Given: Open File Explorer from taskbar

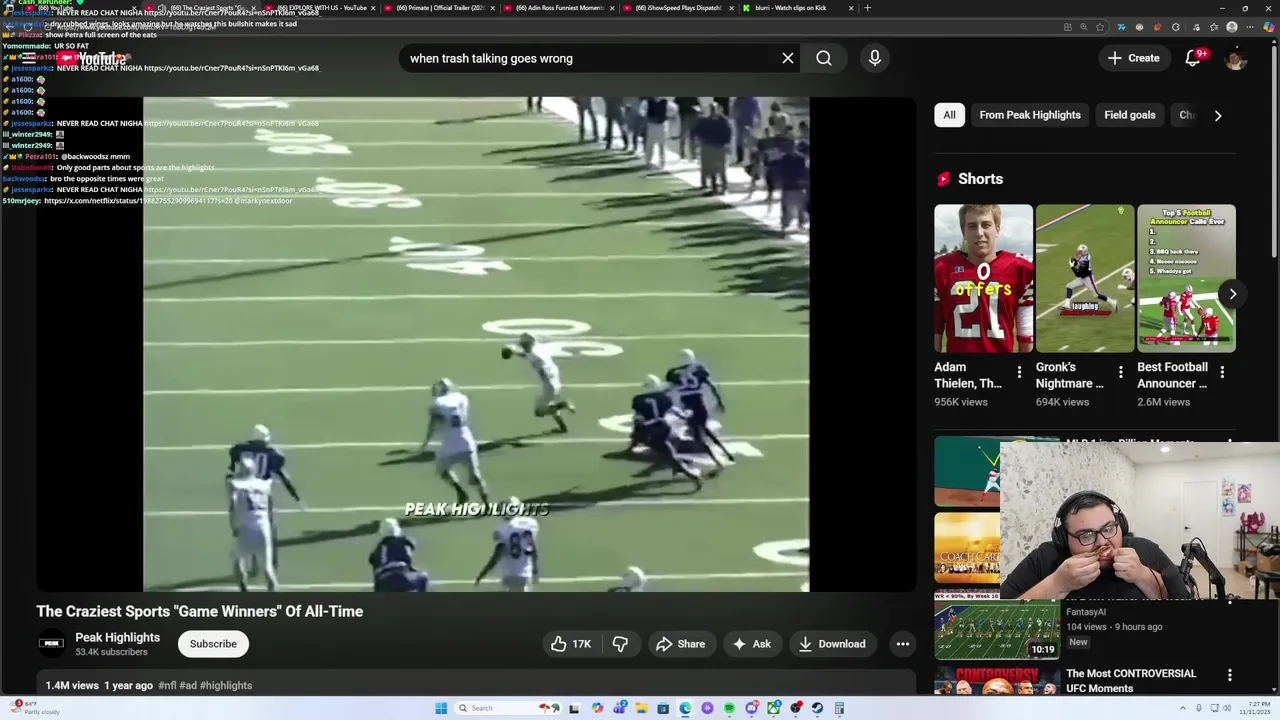Looking at the screenshot, I should point(642,708).
